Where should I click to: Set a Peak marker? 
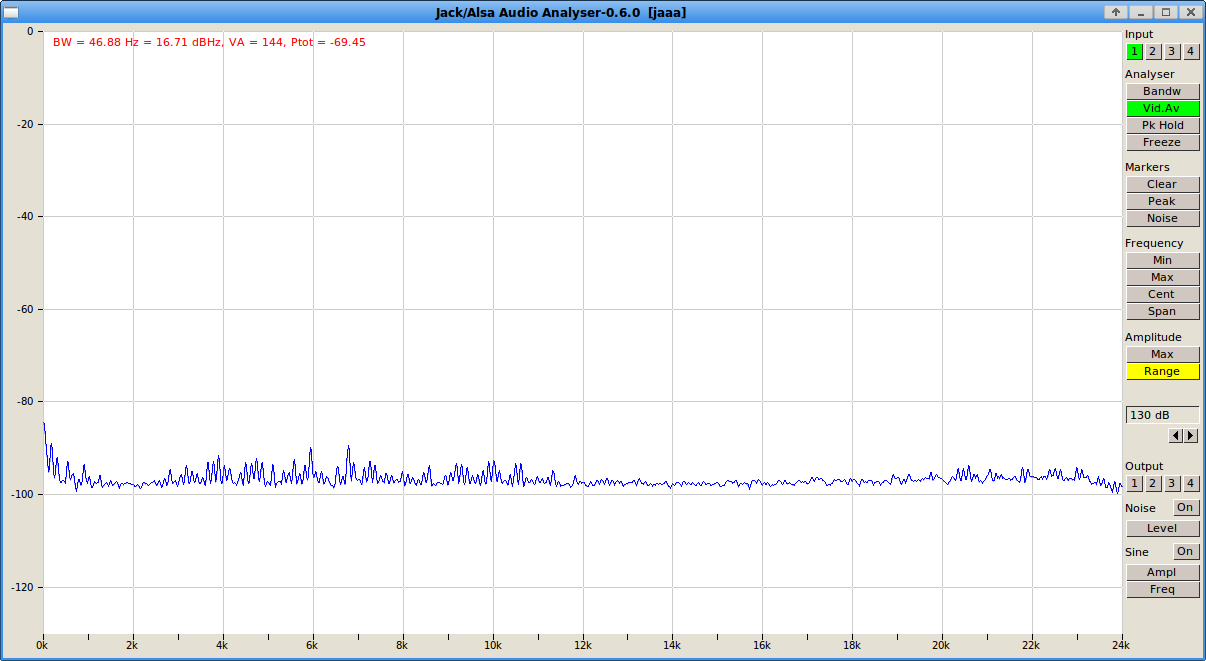1162,201
